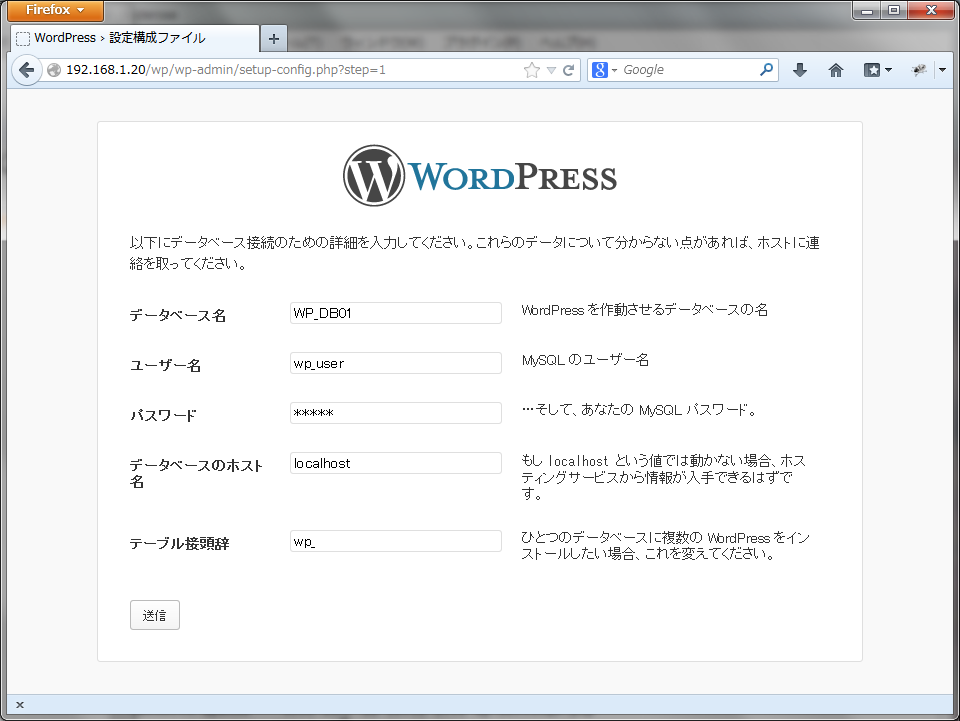Submit the form with 送信 button
Viewport: 960px width, 721px height.
coord(155,615)
